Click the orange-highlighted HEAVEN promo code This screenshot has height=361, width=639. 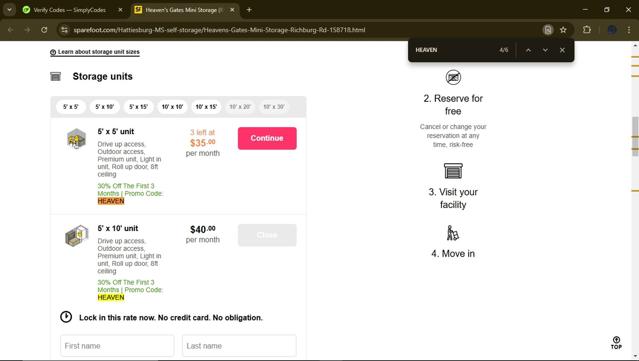pyautogui.click(x=111, y=201)
